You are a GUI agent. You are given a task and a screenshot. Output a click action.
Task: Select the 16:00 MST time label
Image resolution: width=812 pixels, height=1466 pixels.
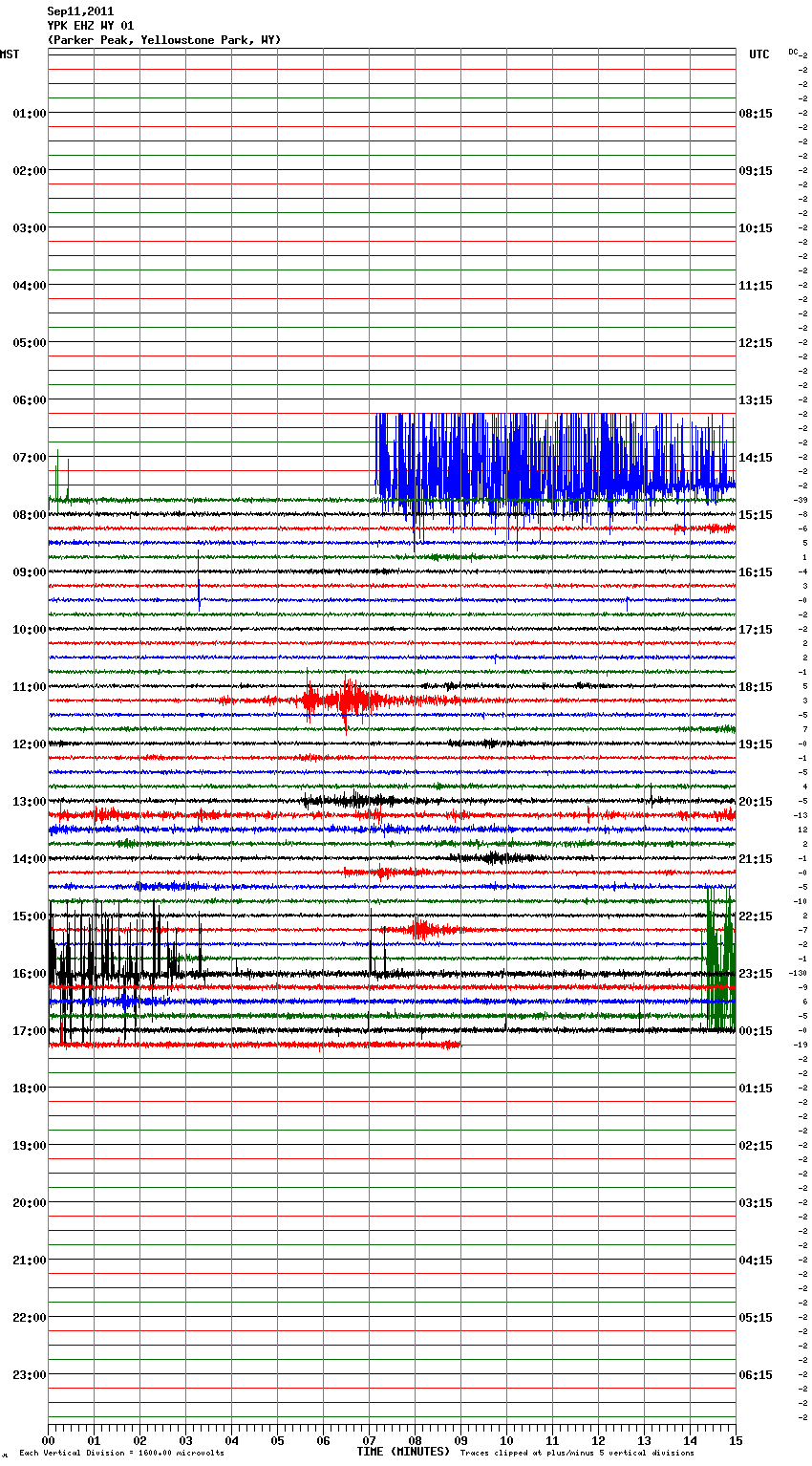pos(29,974)
